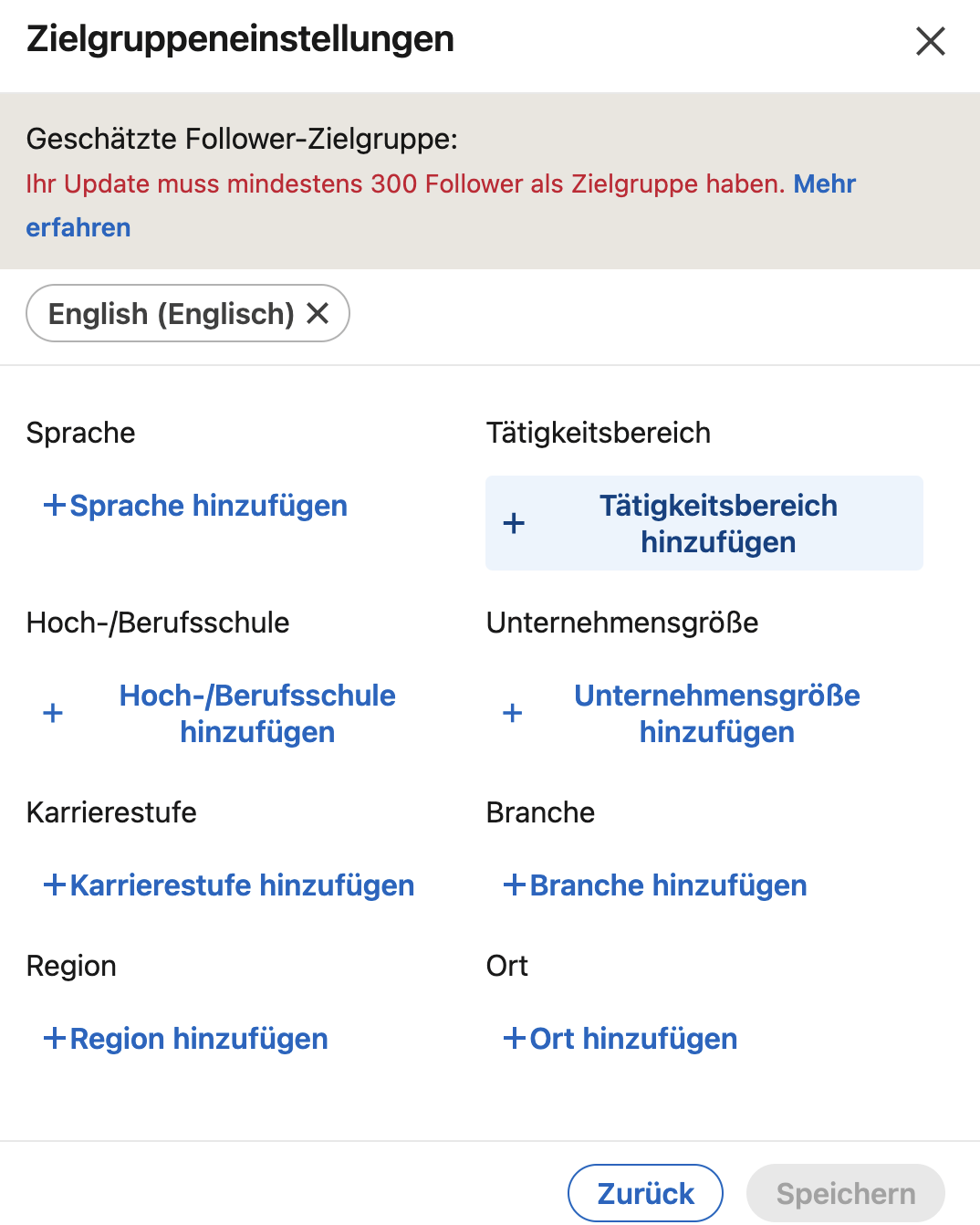980x1225 pixels.
Task: Click plus icon beside Karrierestufe hinzufügen
Action: coord(55,885)
